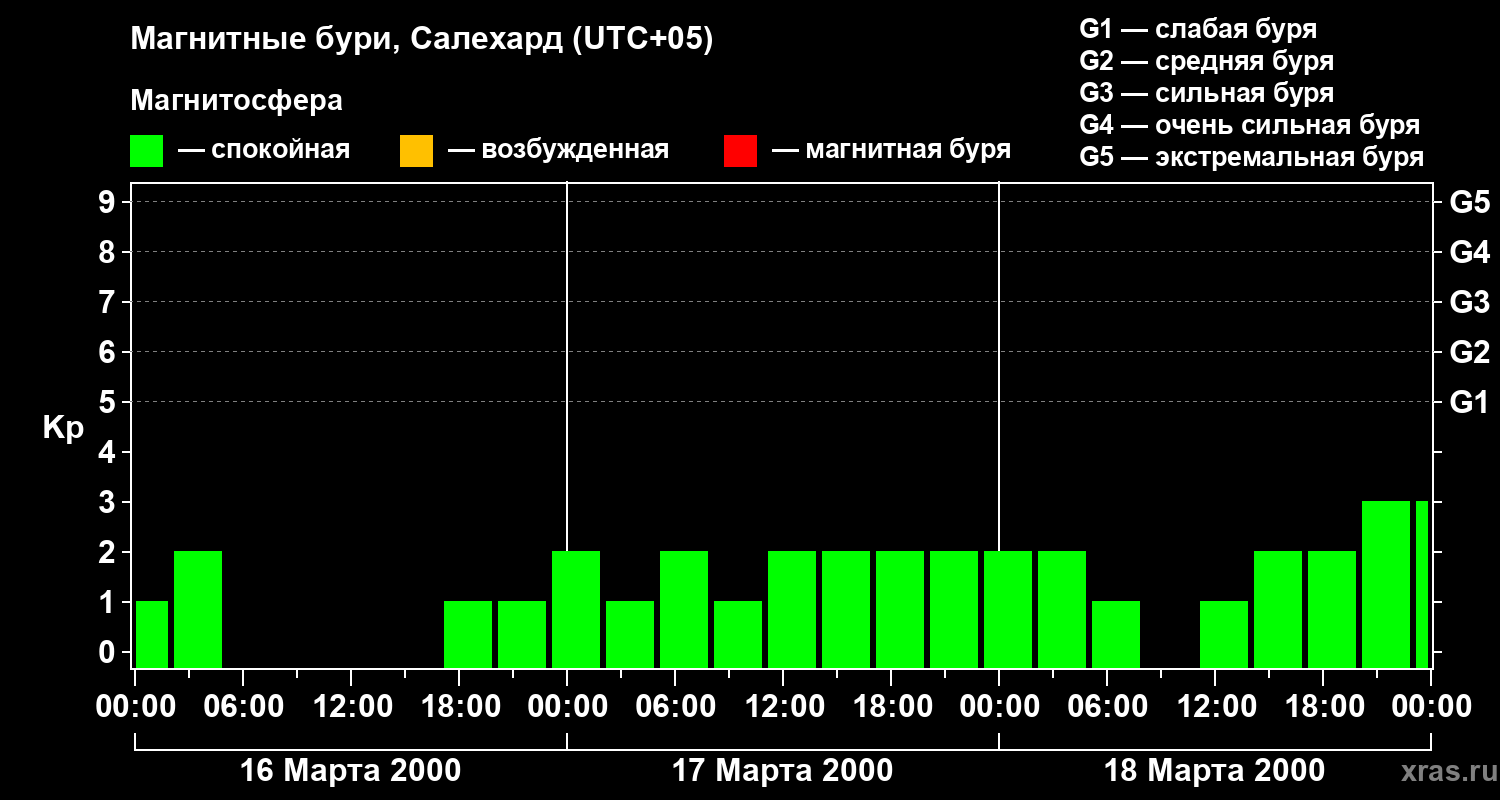This screenshot has width=1500, height=800.
Task: Click the right axis label 'G2'
Action: 1469,352
